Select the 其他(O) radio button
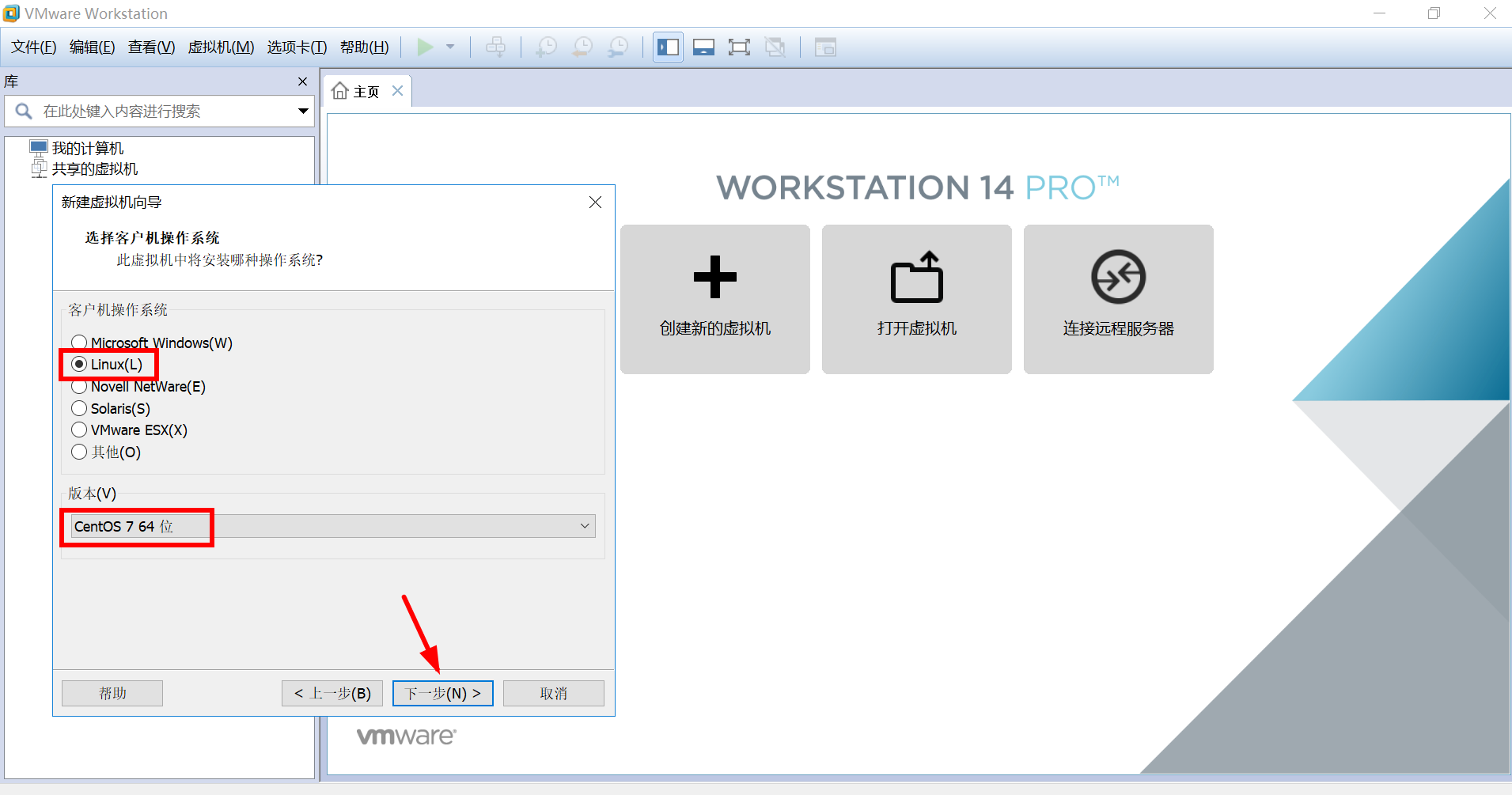 79,452
